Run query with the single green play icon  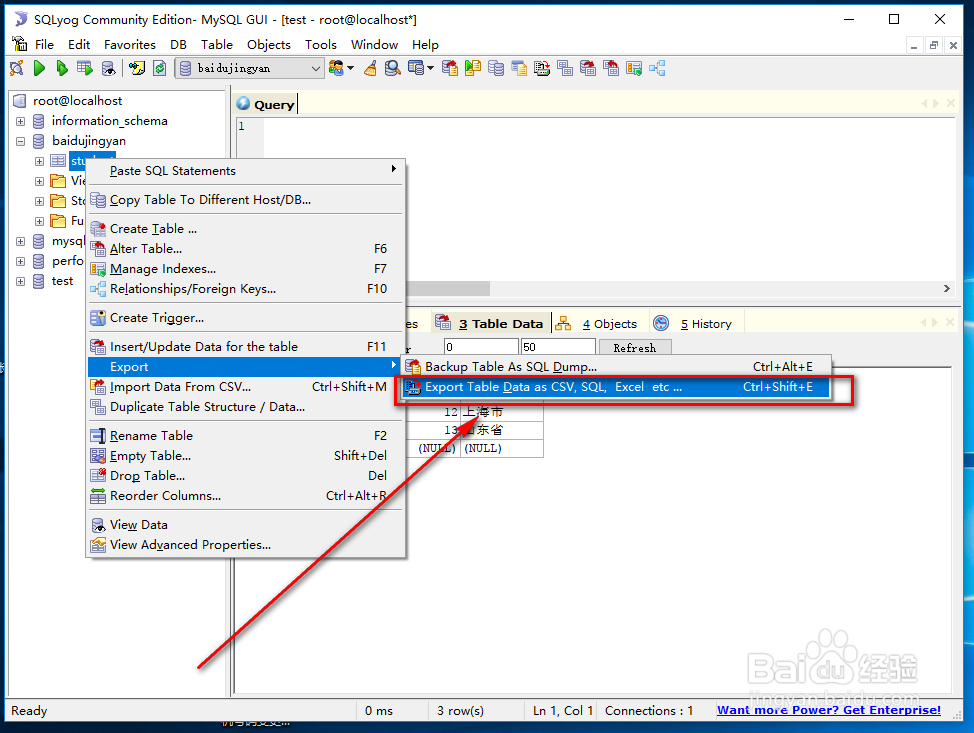tap(39, 68)
